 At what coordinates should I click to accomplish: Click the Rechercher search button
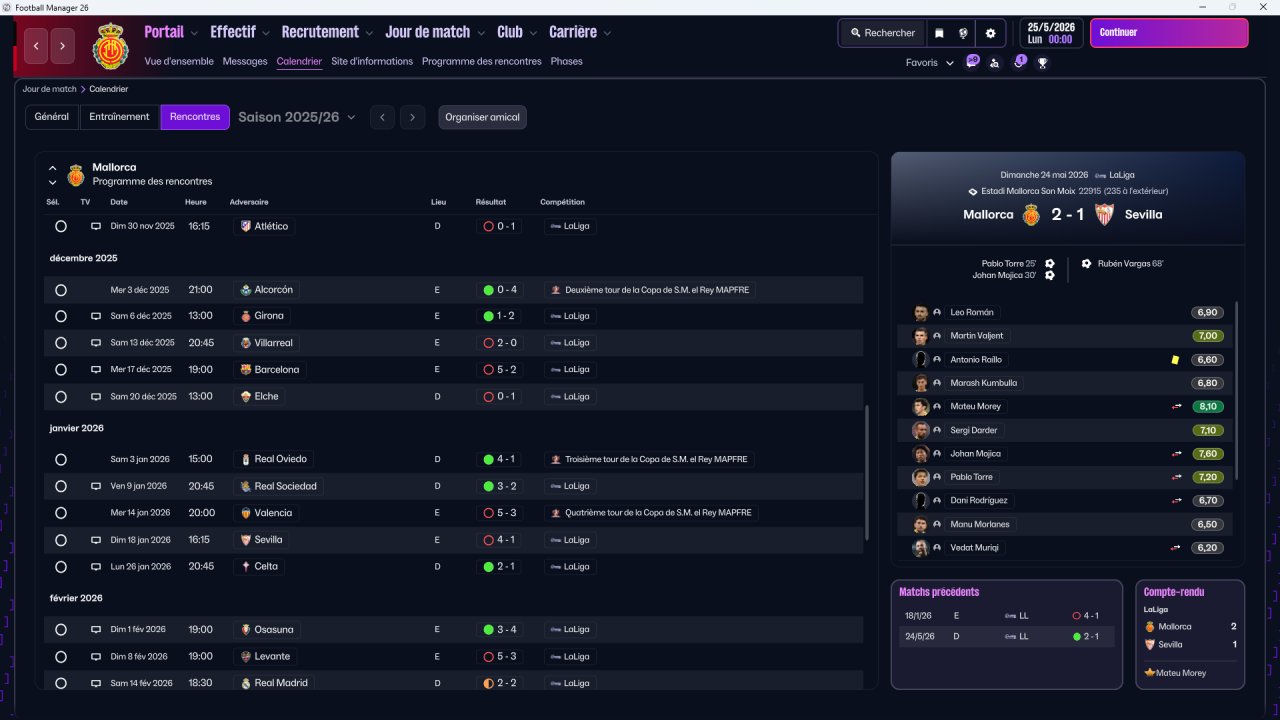pyautogui.click(x=883, y=33)
